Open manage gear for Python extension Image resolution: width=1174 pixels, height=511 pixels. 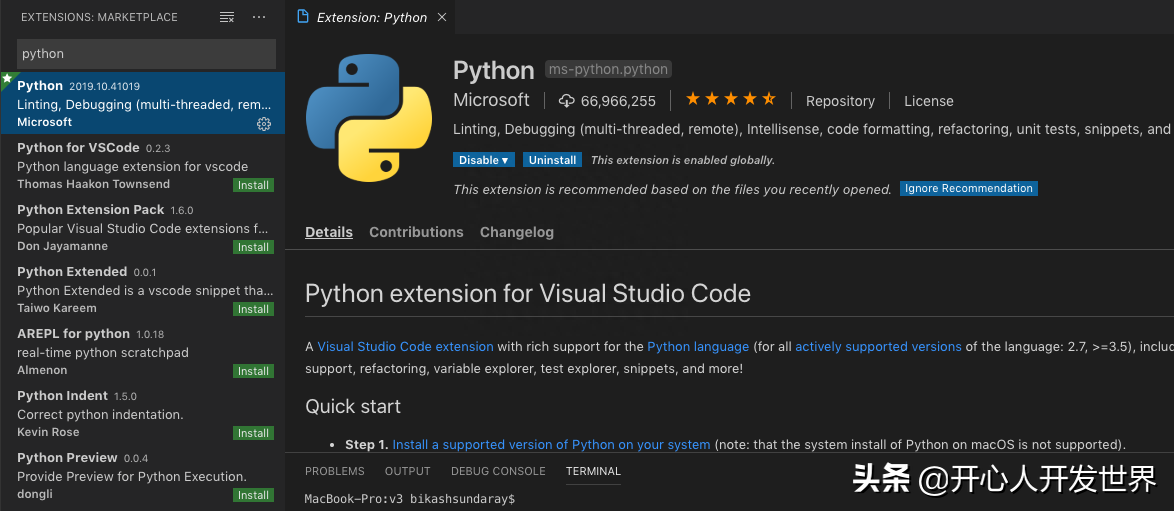point(264,124)
